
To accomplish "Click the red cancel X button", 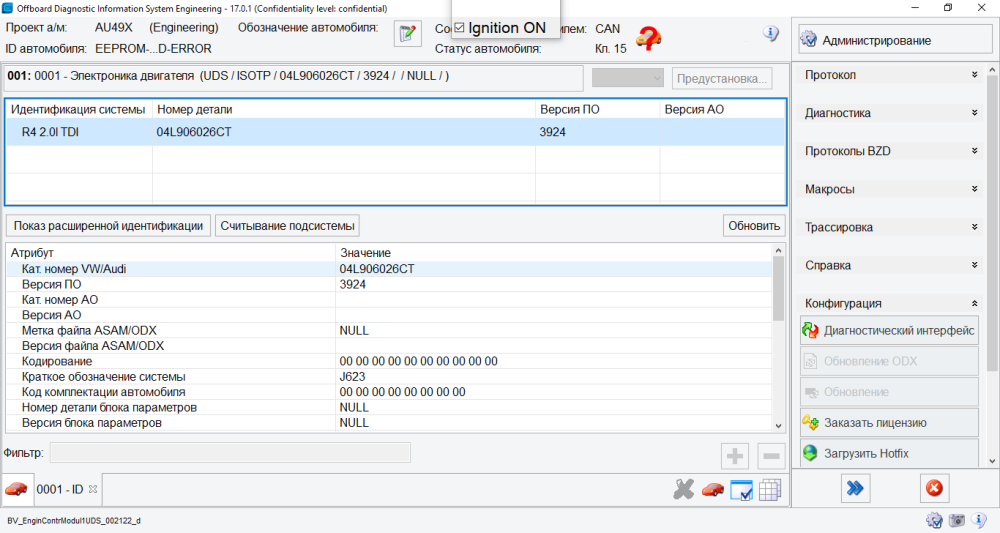I will pos(934,488).
